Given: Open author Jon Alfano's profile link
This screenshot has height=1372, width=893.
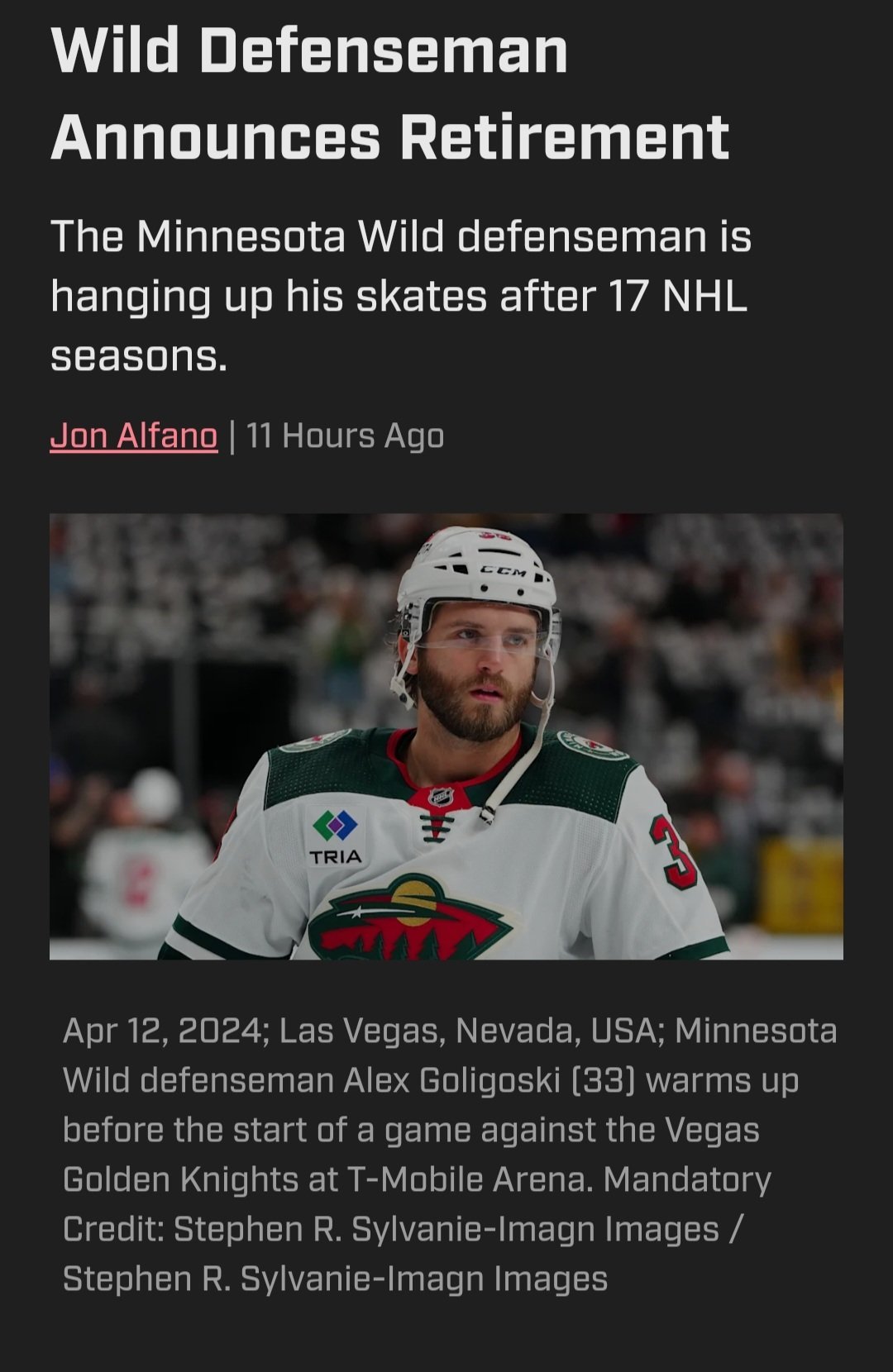Looking at the screenshot, I should coord(134,436).
